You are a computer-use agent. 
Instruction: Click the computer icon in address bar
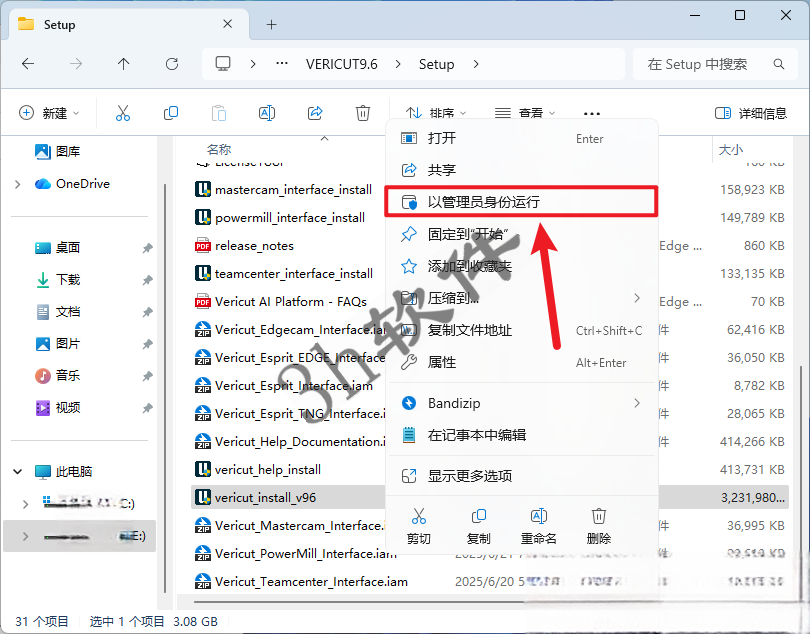tap(223, 64)
